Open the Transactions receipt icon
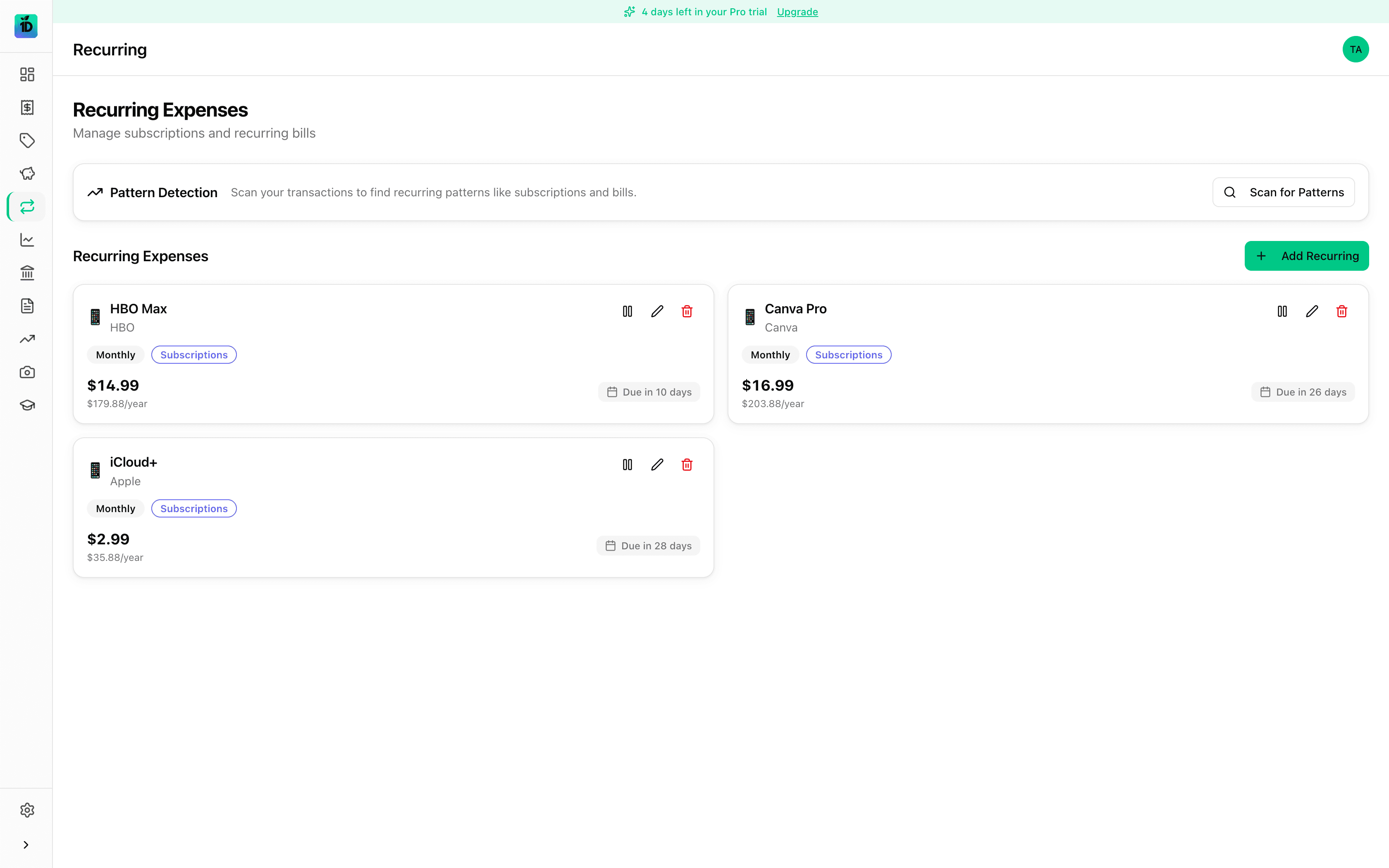 (x=26, y=107)
